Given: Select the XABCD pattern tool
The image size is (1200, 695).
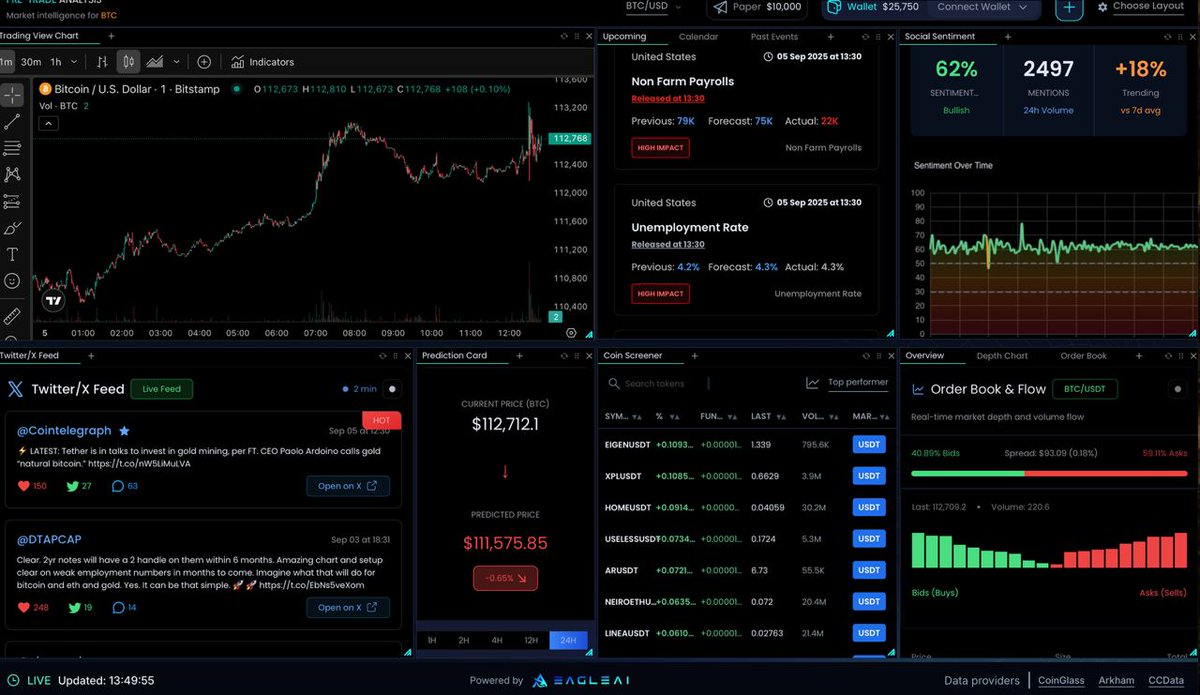Looking at the screenshot, I should (12, 175).
